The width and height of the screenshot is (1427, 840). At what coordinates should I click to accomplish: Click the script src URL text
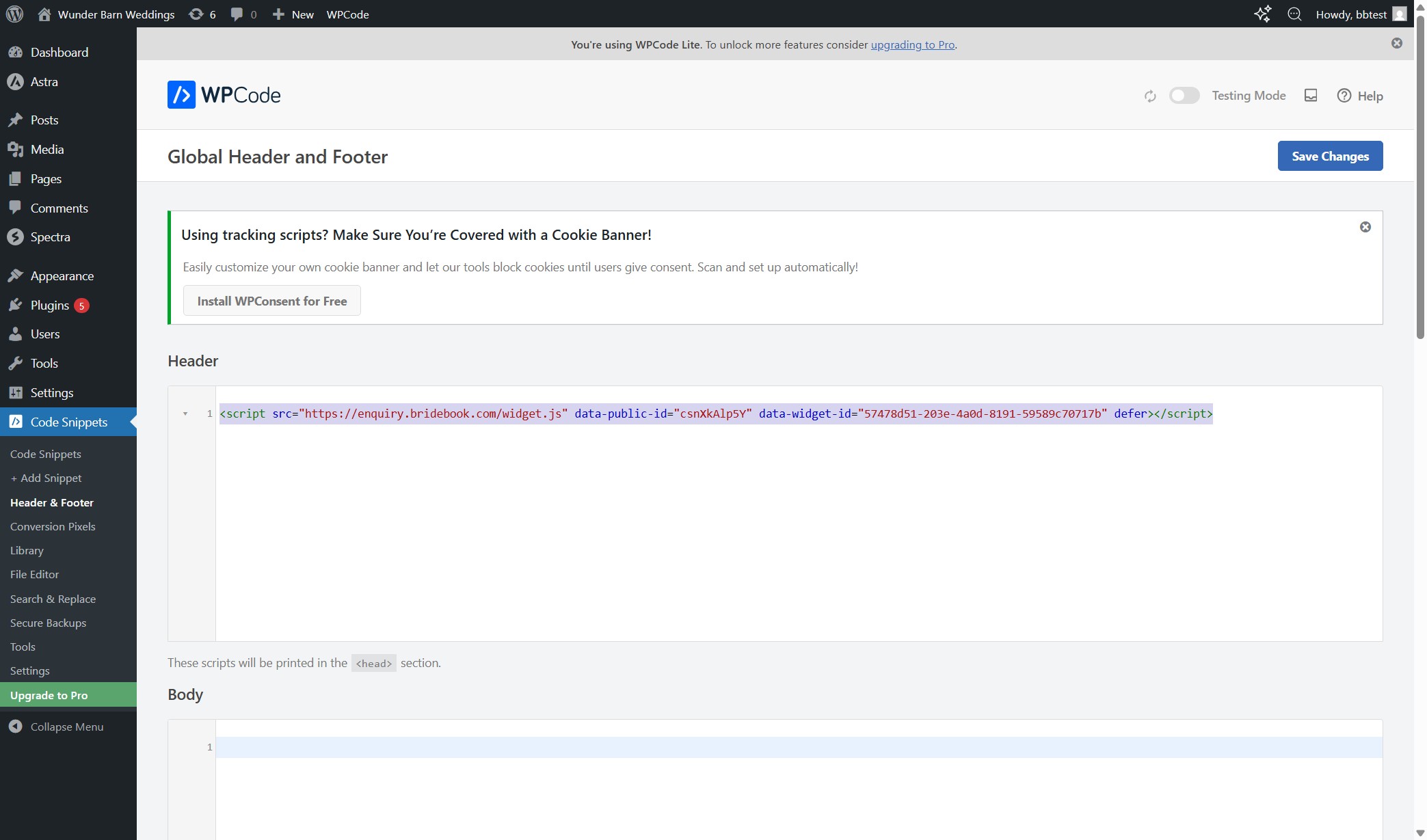(434, 414)
